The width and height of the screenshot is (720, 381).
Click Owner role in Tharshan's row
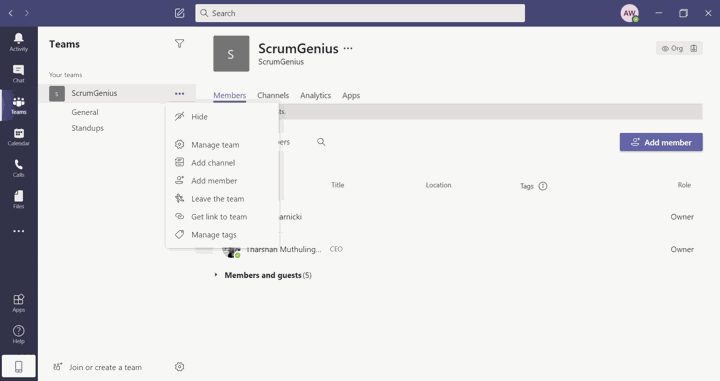[682, 249]
